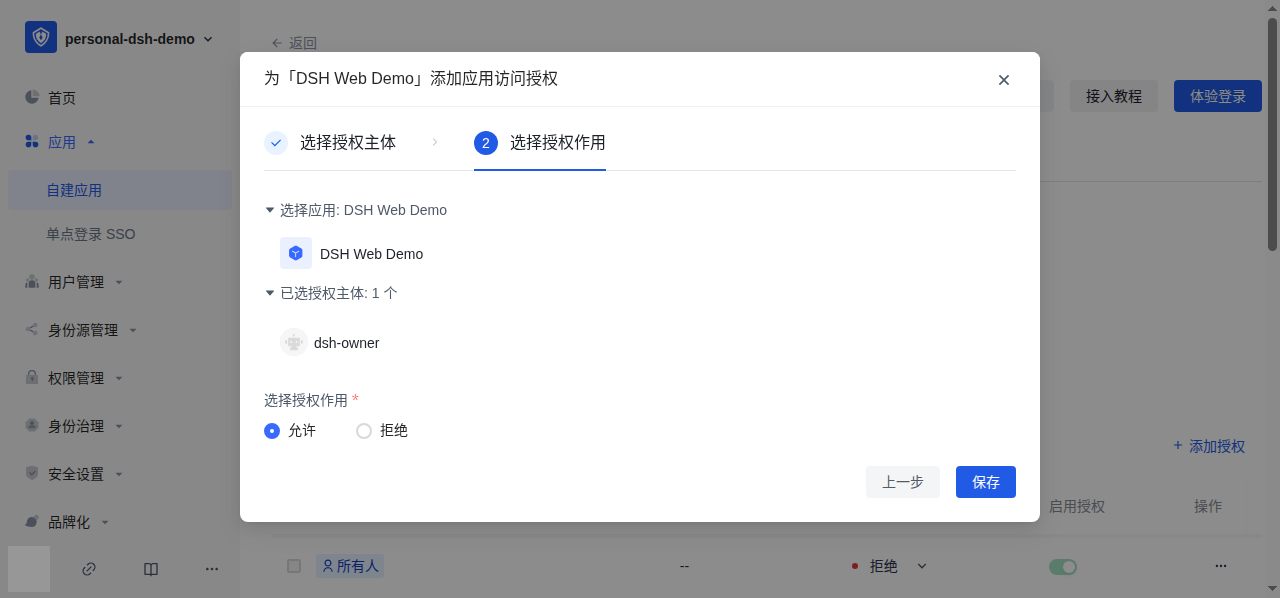
Task: Click the 应用 apps icon in sidebar
Action: (x=32, y=141)
